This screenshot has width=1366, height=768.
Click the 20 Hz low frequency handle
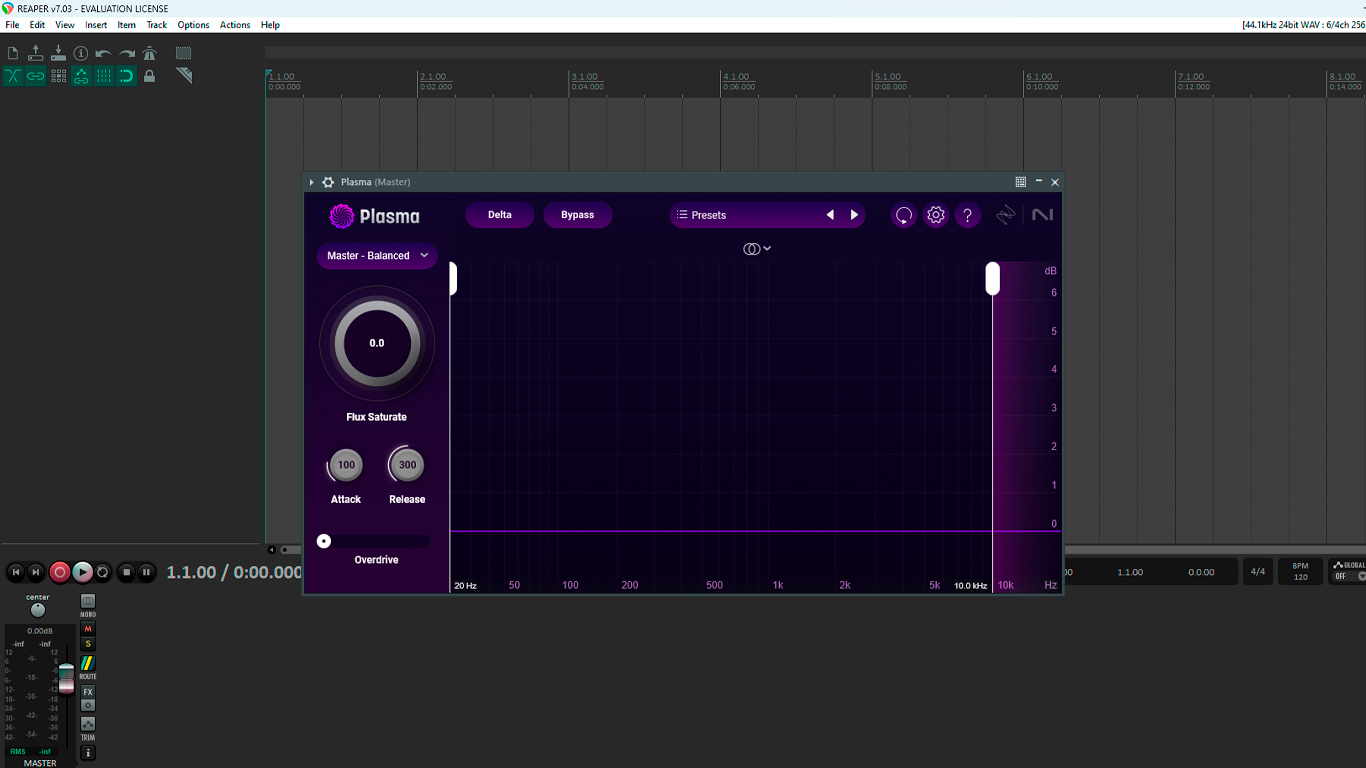(x=453, y=278)
